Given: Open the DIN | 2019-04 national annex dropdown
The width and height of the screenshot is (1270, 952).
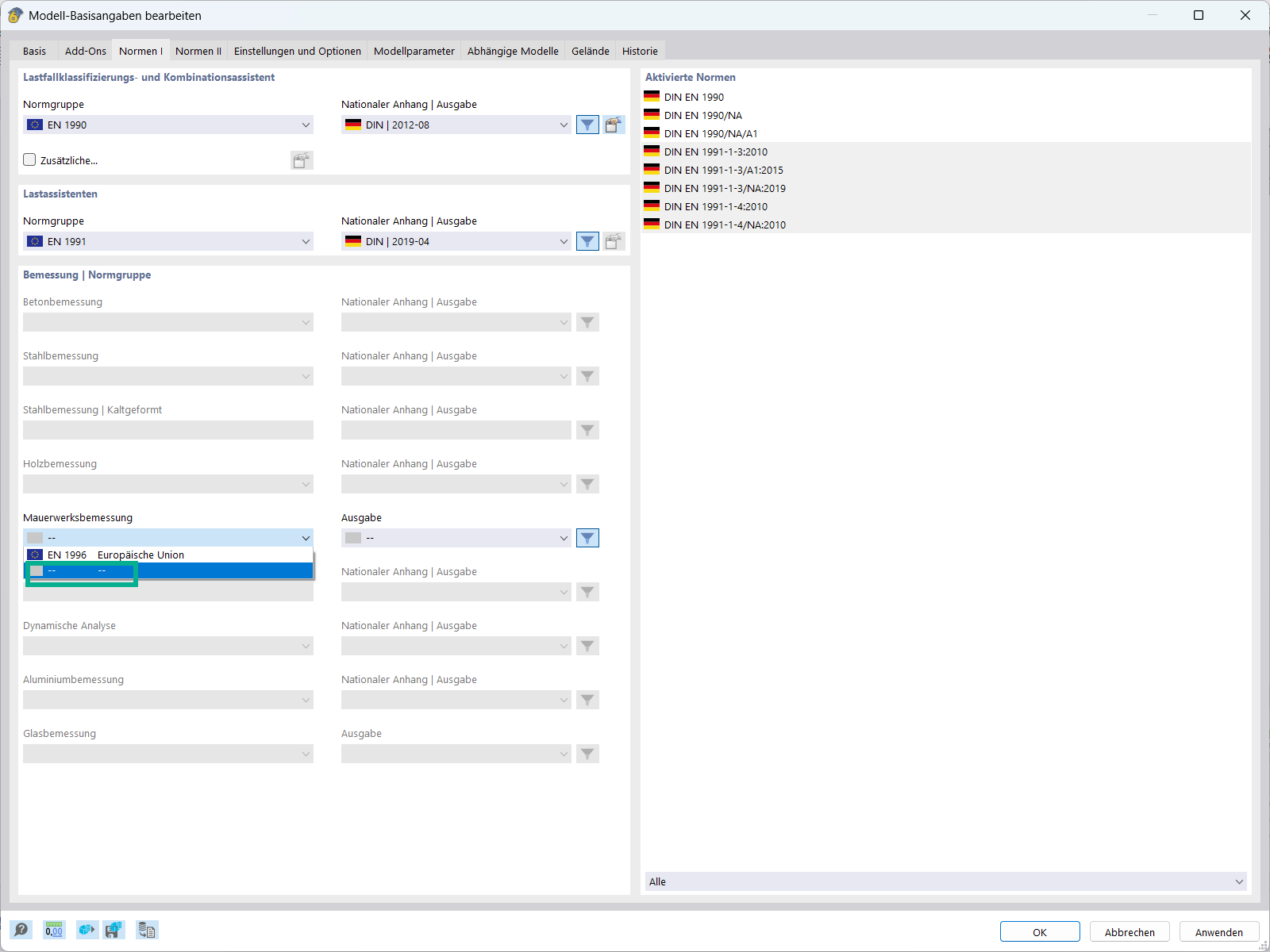Looking at the screenshot, I should point(456,241).
